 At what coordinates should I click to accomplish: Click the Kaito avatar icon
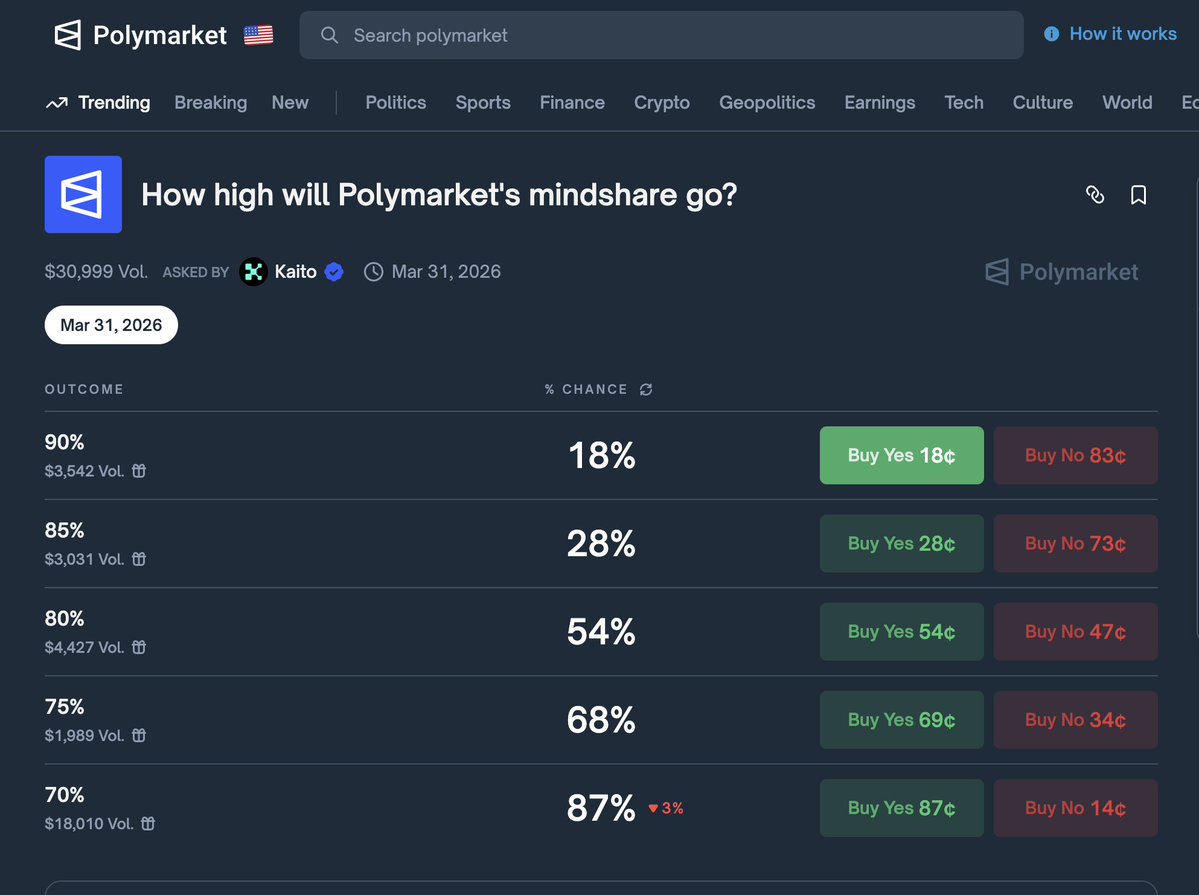coord(253,271)
